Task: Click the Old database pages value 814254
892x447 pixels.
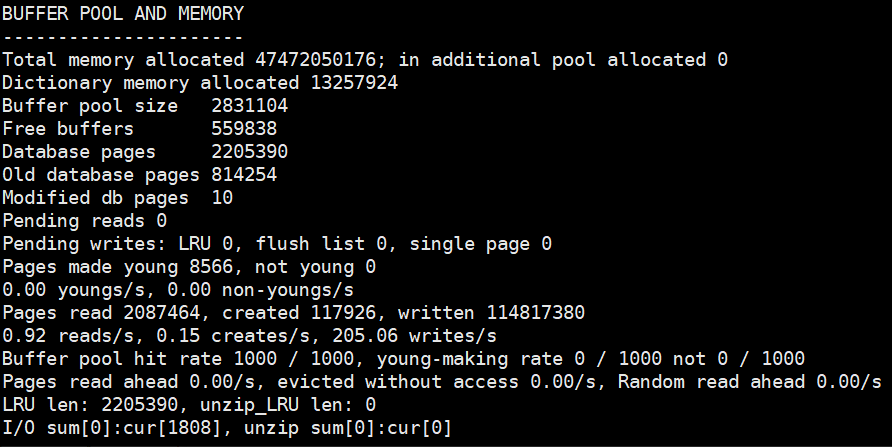Action: click(243, 175)
